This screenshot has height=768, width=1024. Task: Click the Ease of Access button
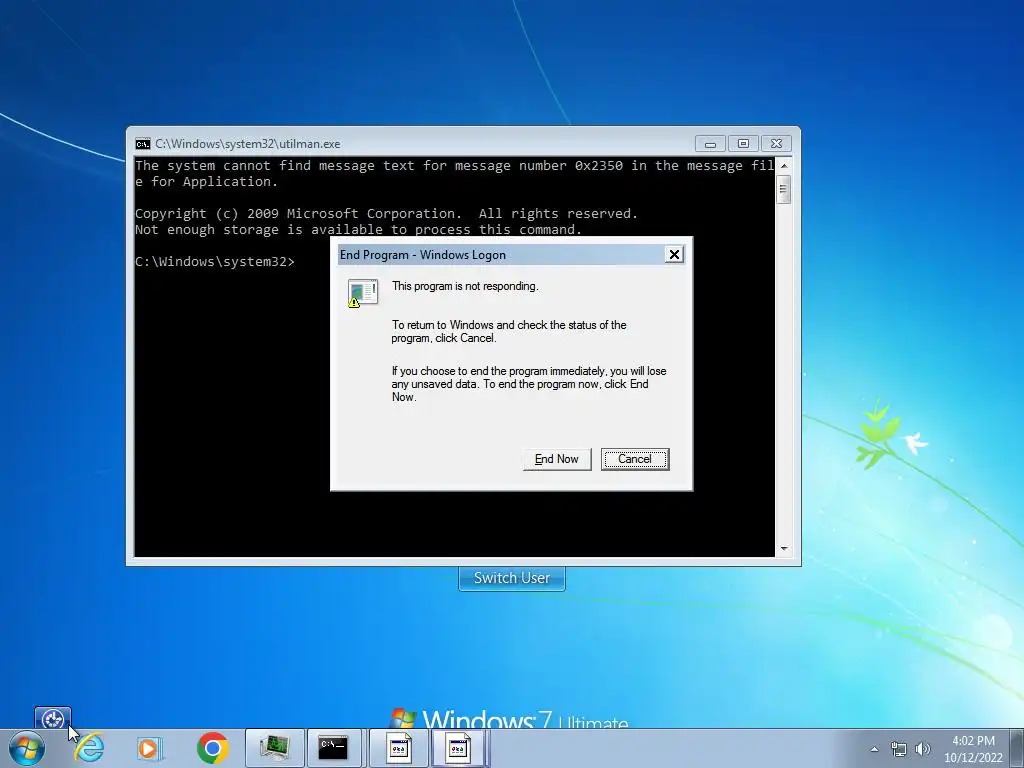click(52, 720)
